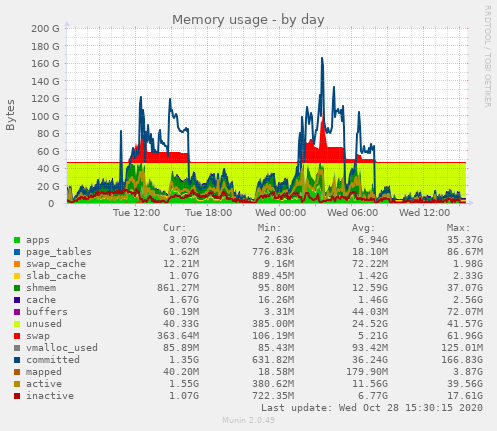Click the Wed 00:00 time axis label
The height and width of the screenshot is (431, 497).
281,213
